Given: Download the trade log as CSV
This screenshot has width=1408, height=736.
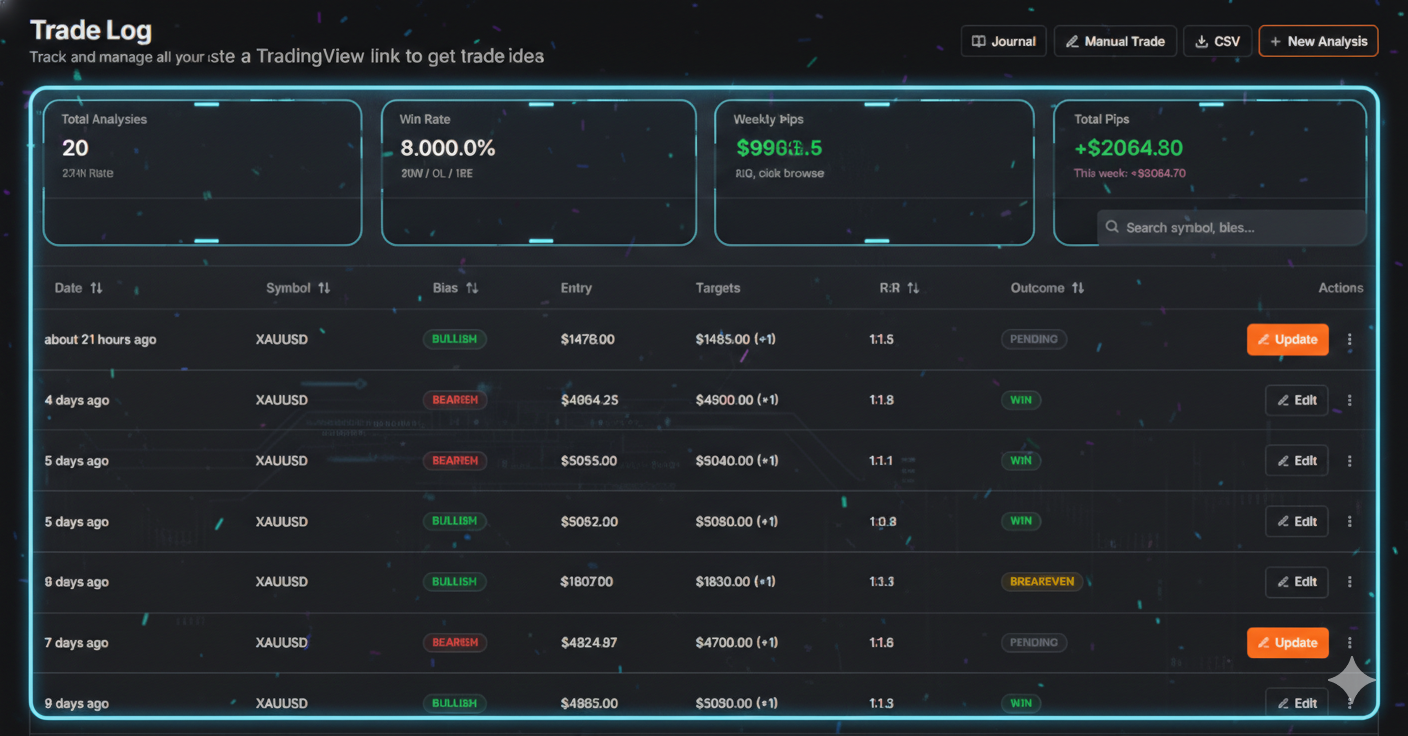Looking at the screenshot, I should (x=1217, y=41).
